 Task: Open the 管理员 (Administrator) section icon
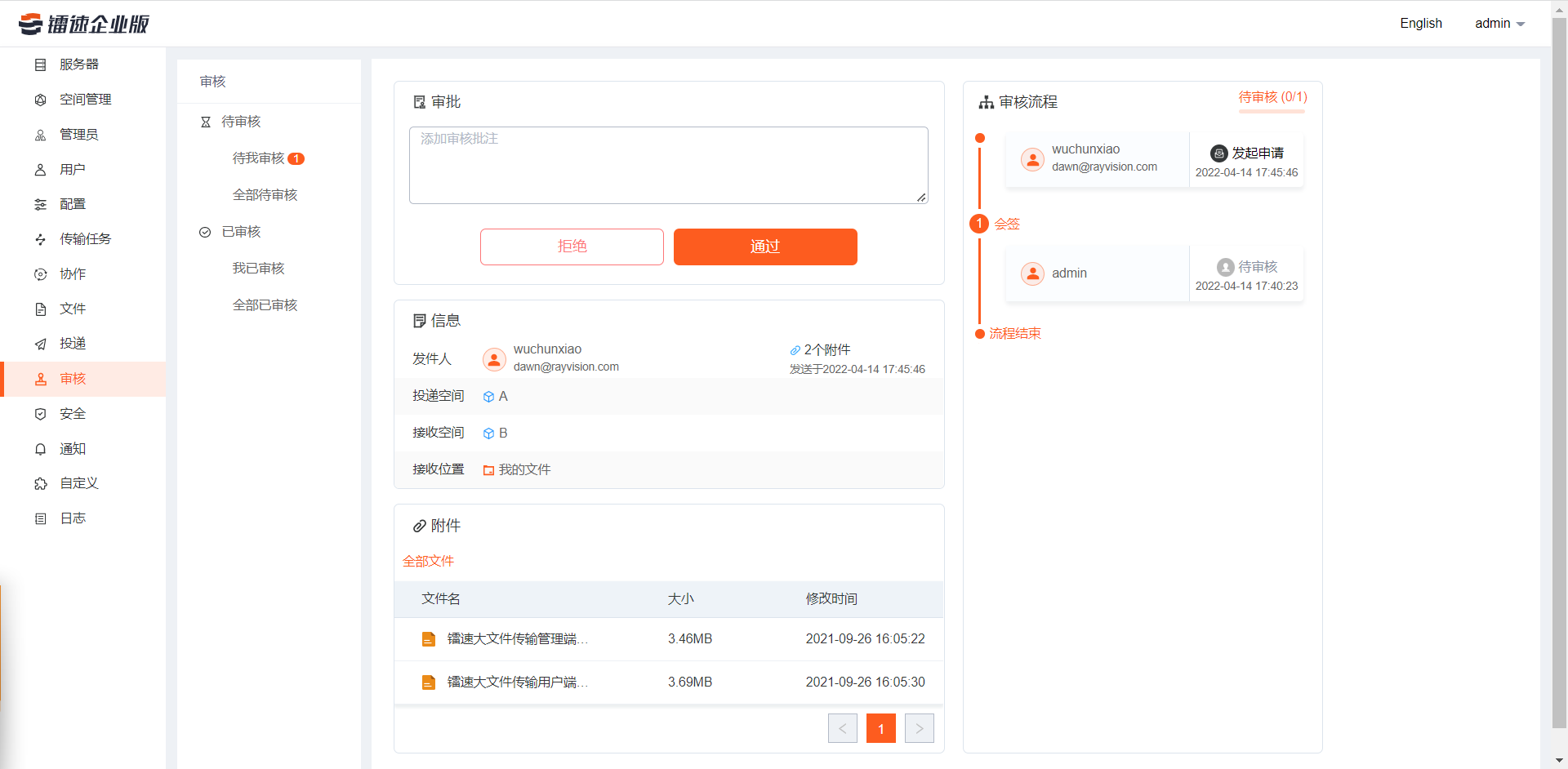40,134
